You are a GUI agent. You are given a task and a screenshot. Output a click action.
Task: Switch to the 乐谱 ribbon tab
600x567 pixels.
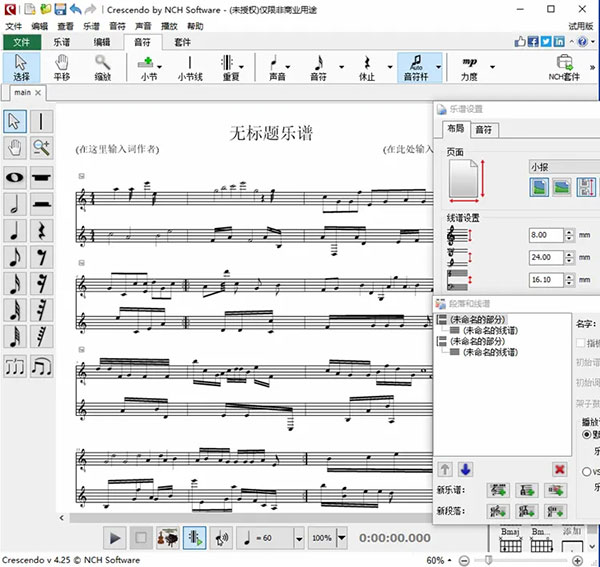click(61, 42)
